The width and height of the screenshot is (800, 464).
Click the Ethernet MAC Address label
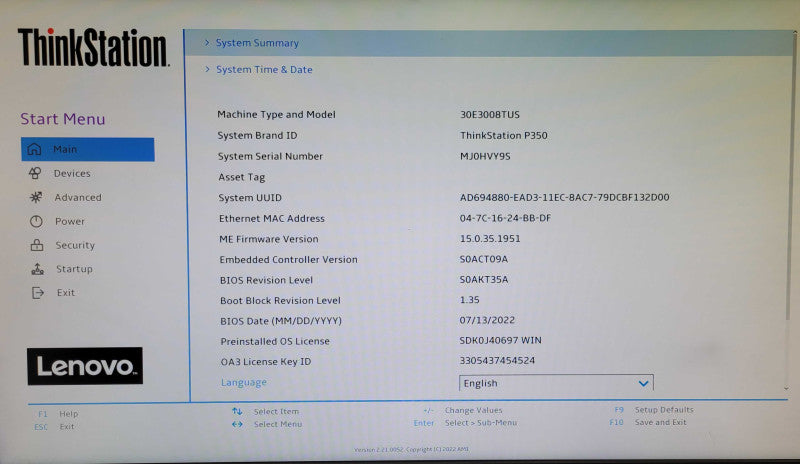272,218
